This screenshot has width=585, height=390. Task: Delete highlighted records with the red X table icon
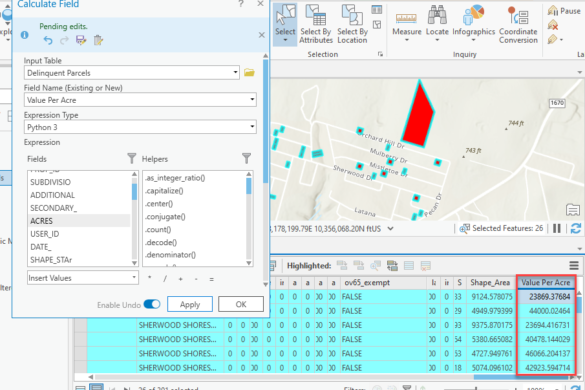pyautogui.click(x=426, y=265)
